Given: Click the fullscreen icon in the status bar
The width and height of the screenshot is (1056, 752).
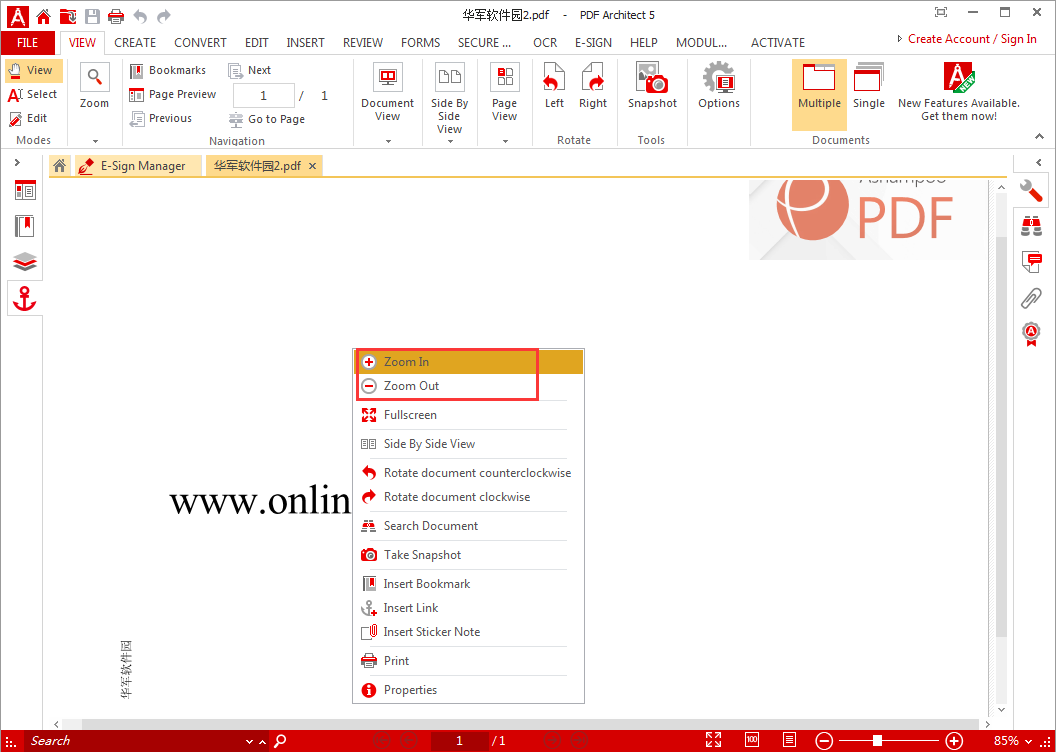Looking at the screenshot, I should pos(713,740).
